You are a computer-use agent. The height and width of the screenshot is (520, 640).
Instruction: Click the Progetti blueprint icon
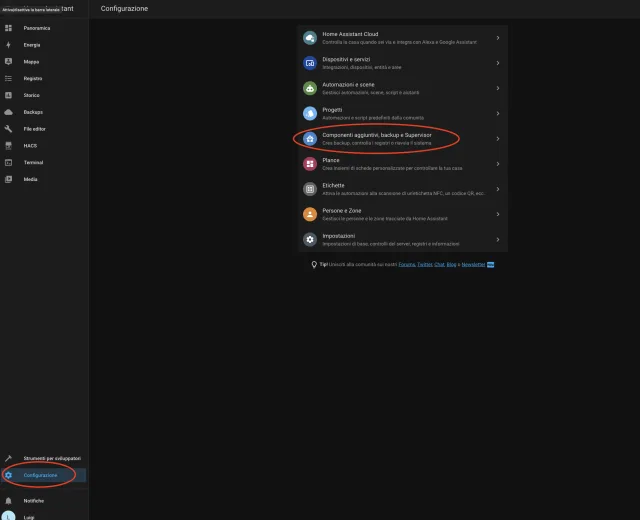click(x=310, y=113)
